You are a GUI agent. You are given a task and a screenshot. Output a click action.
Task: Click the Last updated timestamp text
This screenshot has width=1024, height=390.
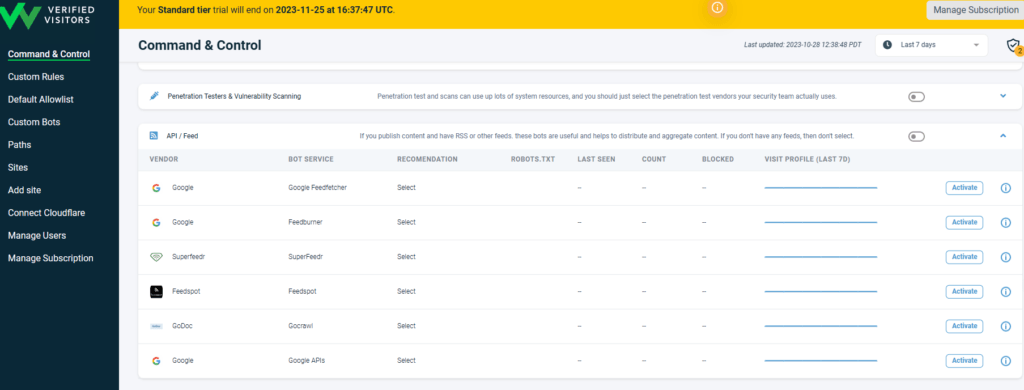[x=803, y=45]
